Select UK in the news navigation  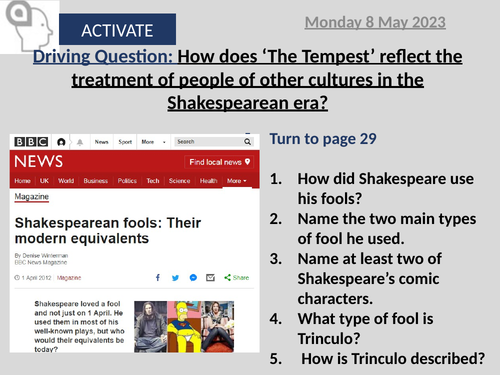click(44, 181)
